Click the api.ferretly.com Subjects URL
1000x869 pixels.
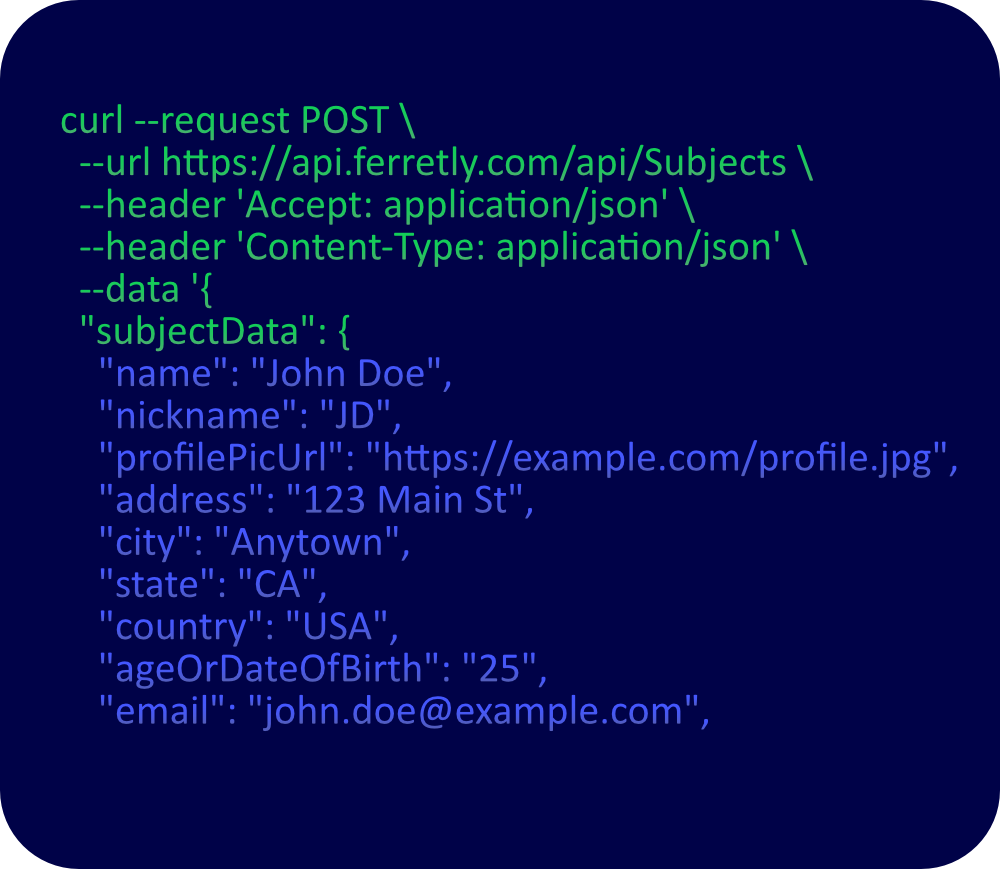[474, 162]
